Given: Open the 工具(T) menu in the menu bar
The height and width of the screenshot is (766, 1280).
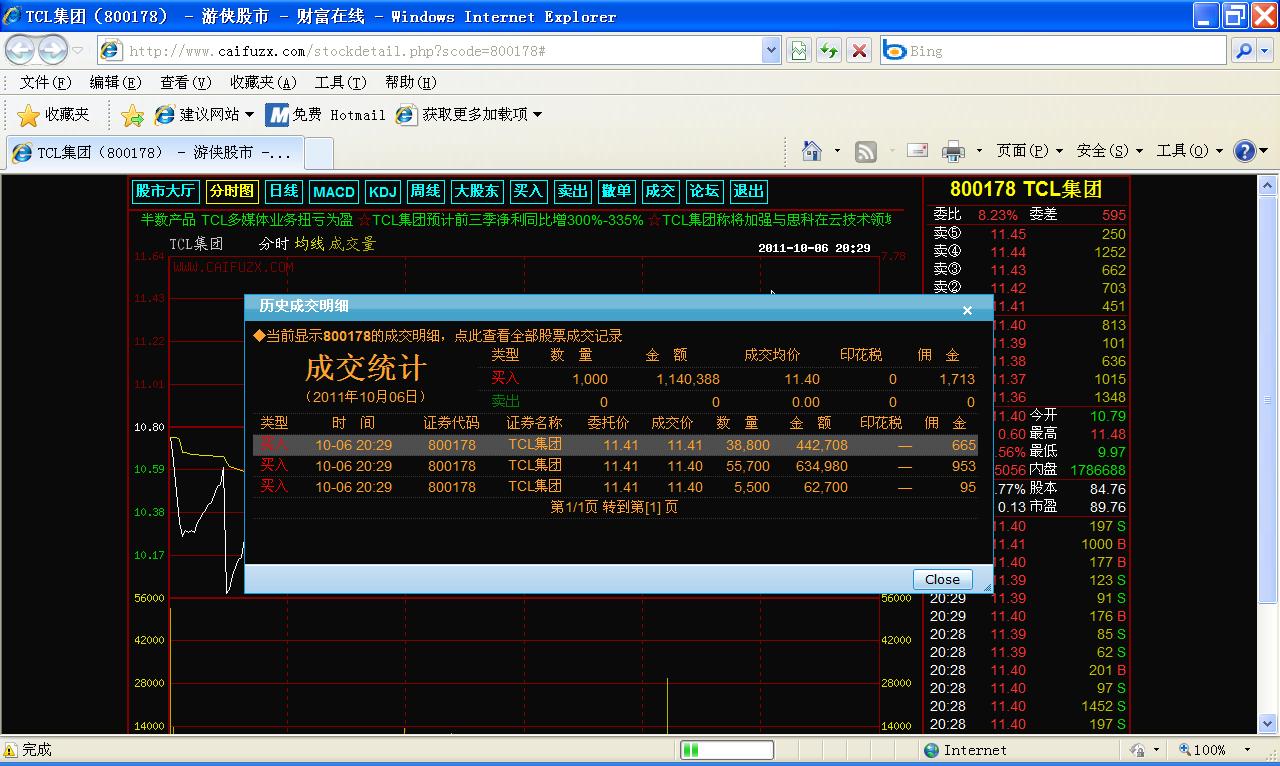Looking at the screenshot, I should (340, 83).
